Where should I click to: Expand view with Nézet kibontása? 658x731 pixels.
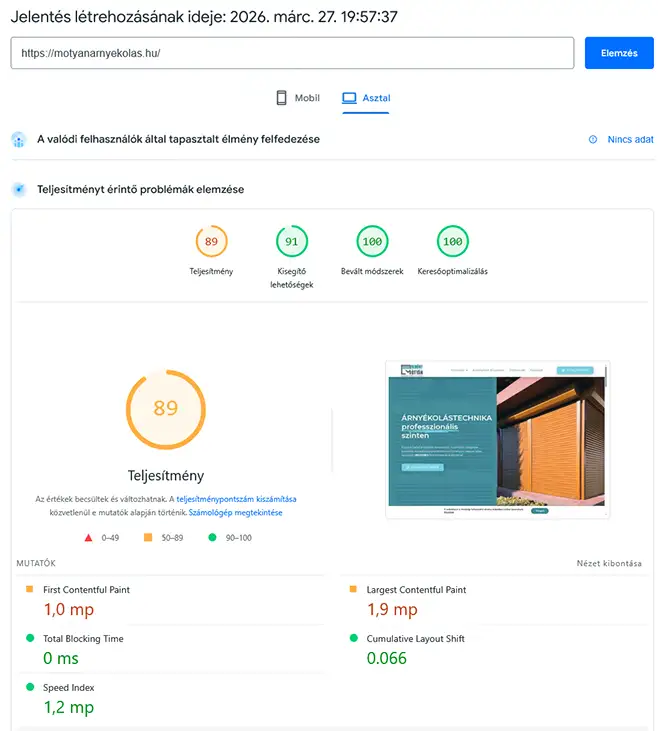tap(609, 563)
